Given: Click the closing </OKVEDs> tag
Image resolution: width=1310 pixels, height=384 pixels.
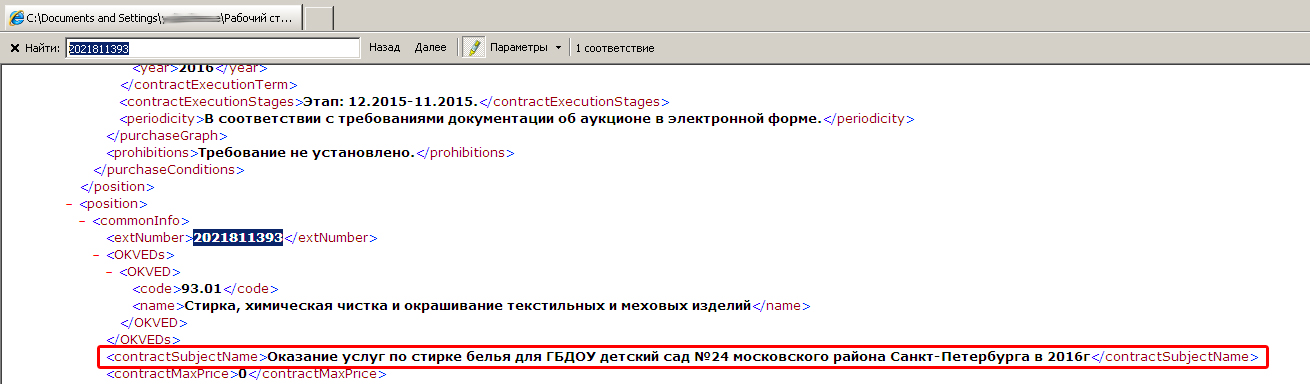Looking at the screenshot, I should click(143, 340).
